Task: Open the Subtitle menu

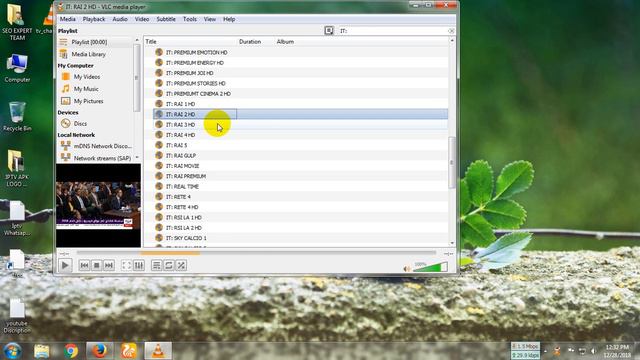Action: (166, 19)
